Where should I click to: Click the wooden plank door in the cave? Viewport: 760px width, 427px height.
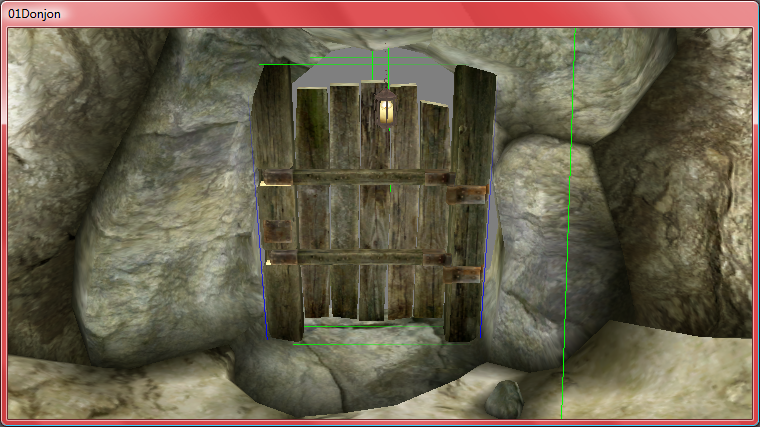374,203
